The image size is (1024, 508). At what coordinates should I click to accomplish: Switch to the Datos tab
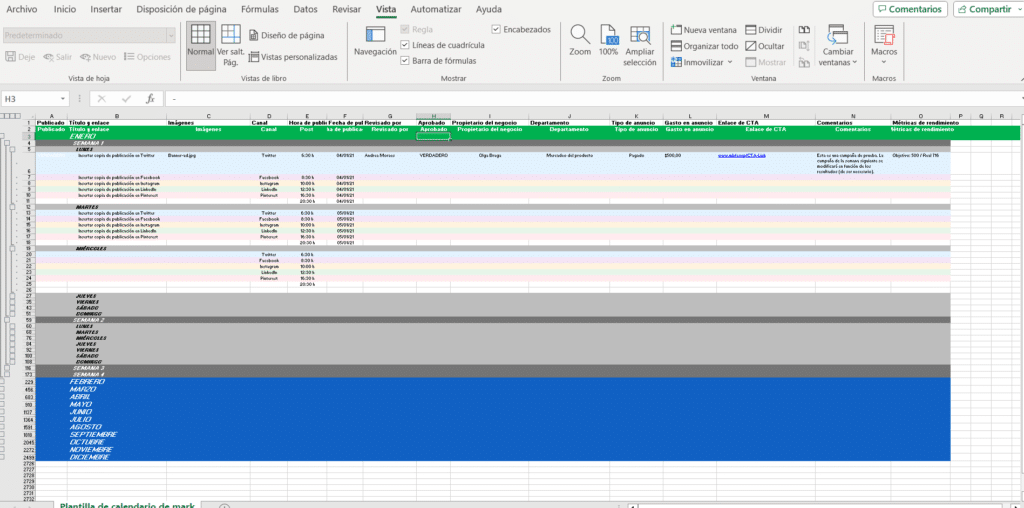(x=306, y=9)
